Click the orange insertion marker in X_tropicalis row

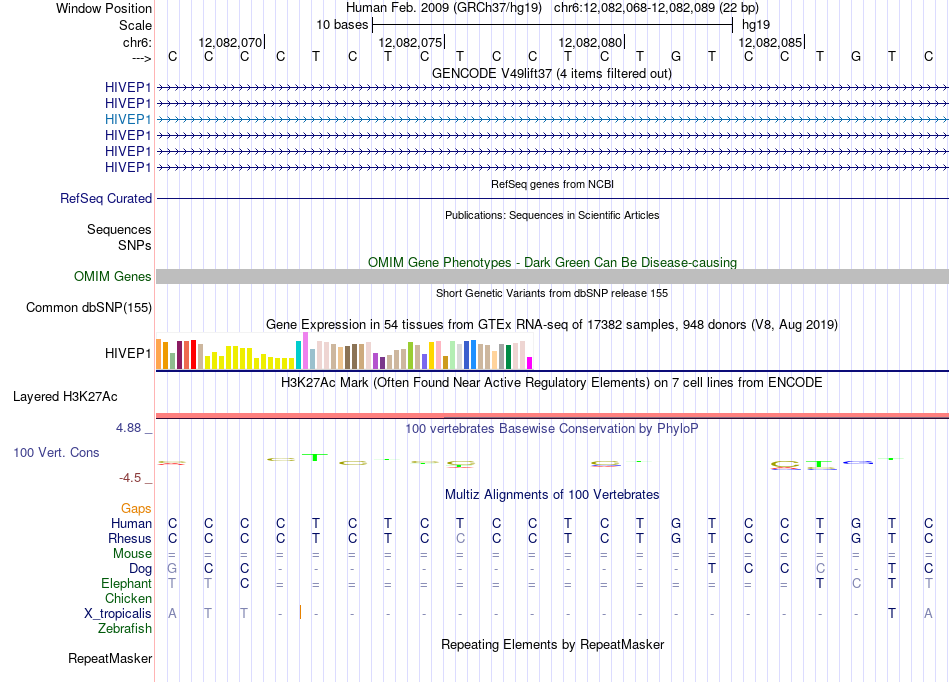click(300, 612)
